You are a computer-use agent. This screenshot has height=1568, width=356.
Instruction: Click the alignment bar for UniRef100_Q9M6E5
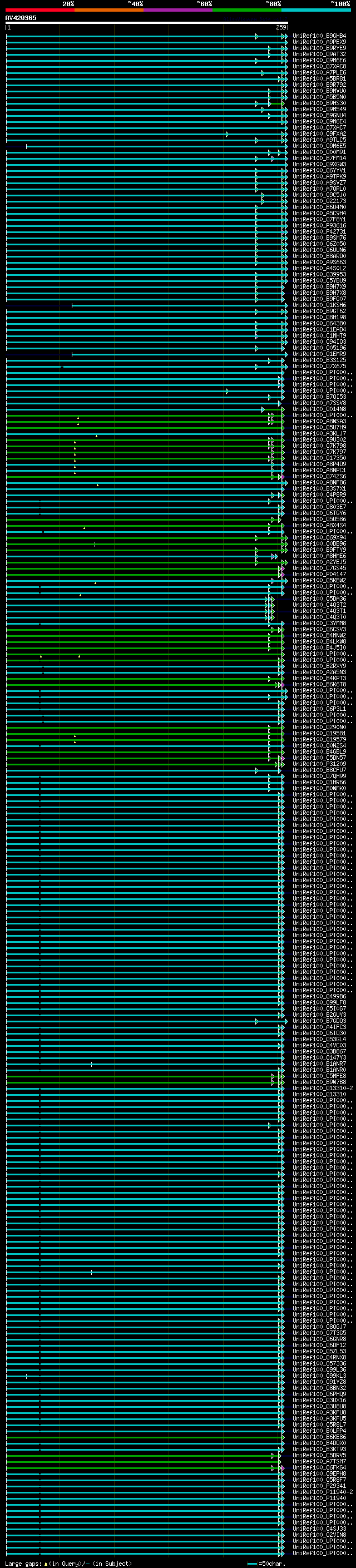pos(156,146)
